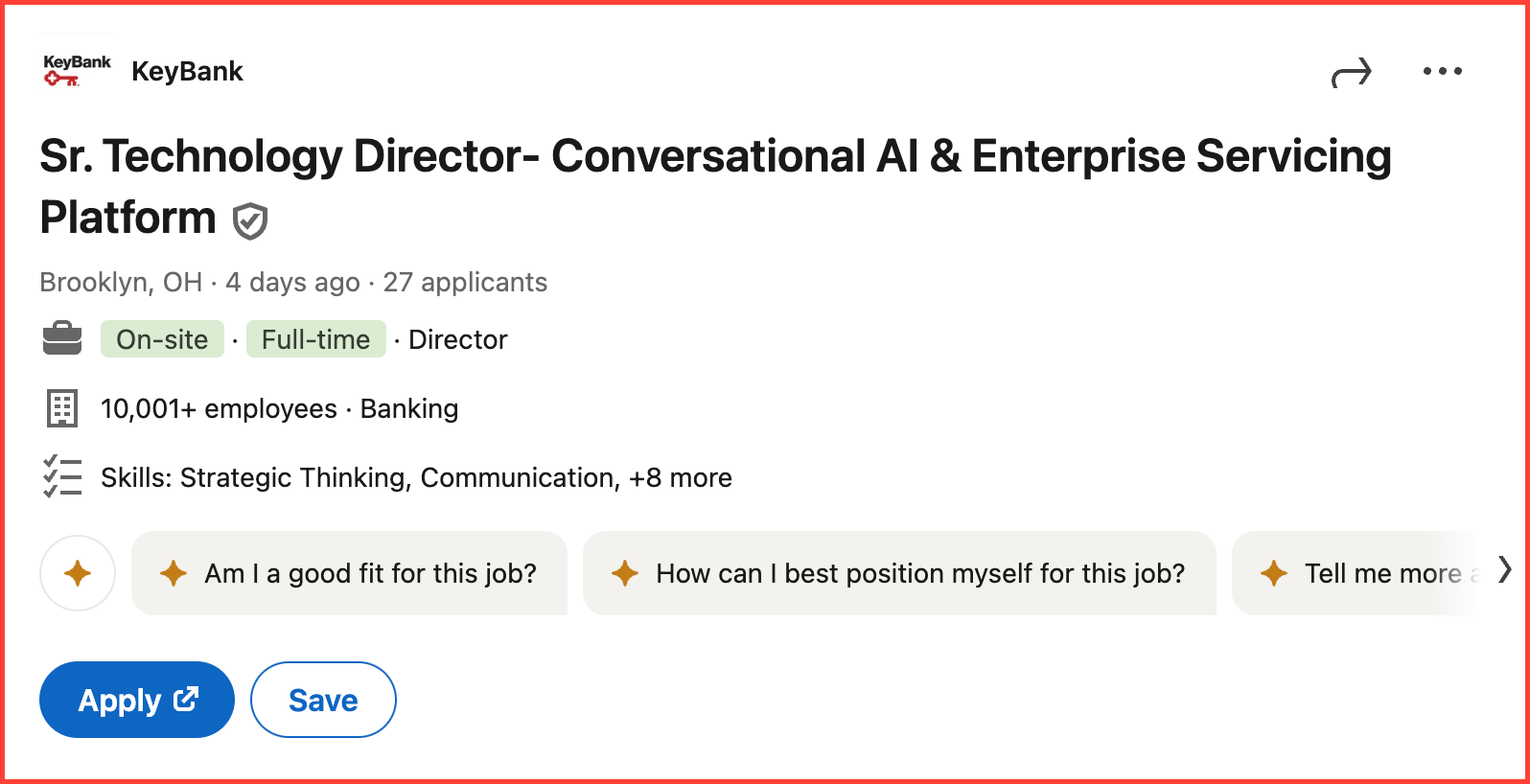Click the right chevron to see more prompts
1530x784 pixels.
pos(1504,573)
